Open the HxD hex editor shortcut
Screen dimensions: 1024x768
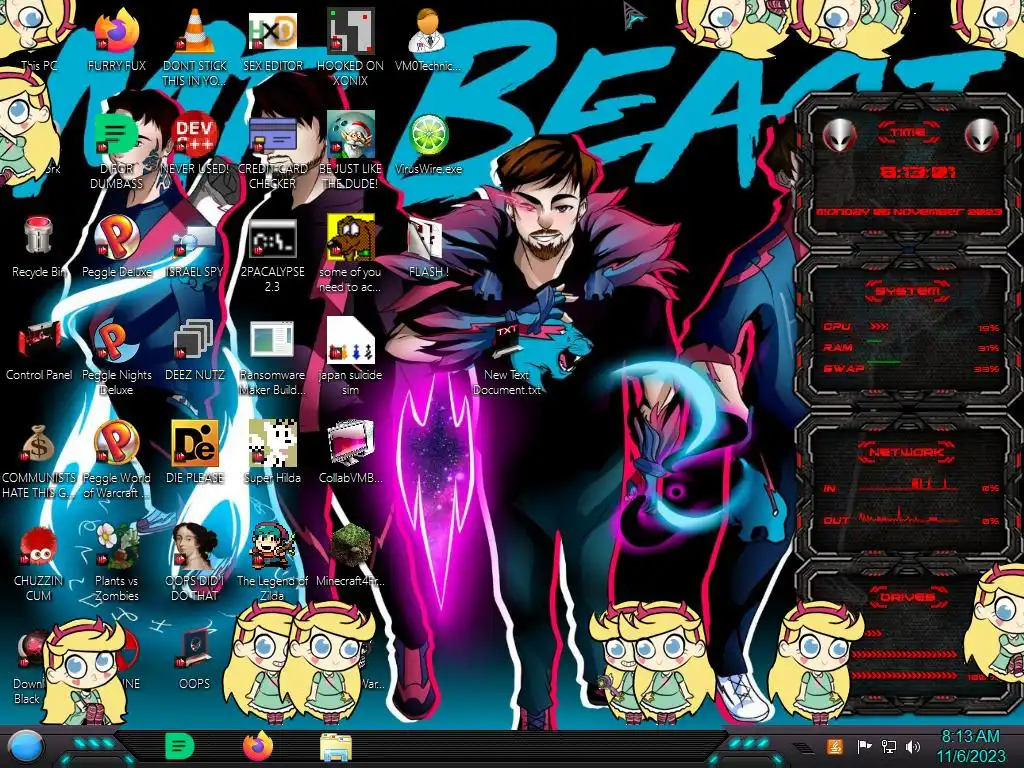[x=273, y=39]
